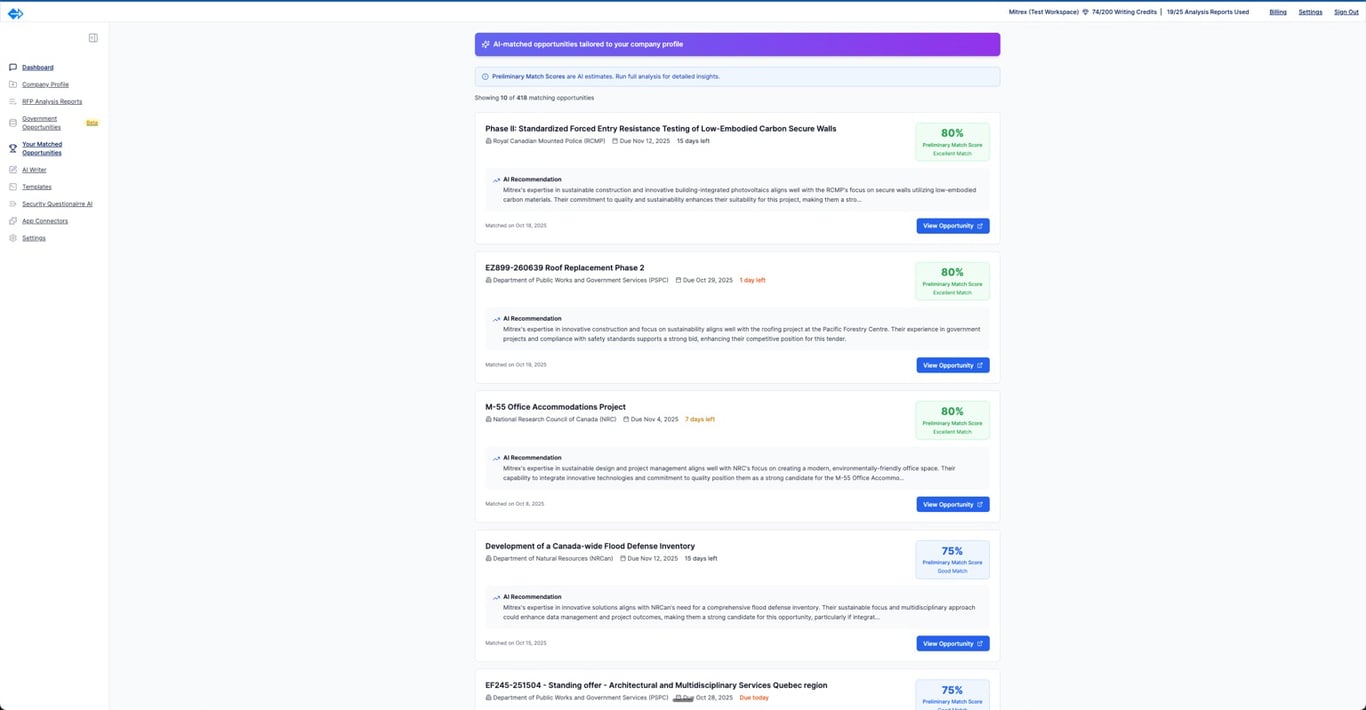Click the AI Writer pencil icon

point(13,170)
